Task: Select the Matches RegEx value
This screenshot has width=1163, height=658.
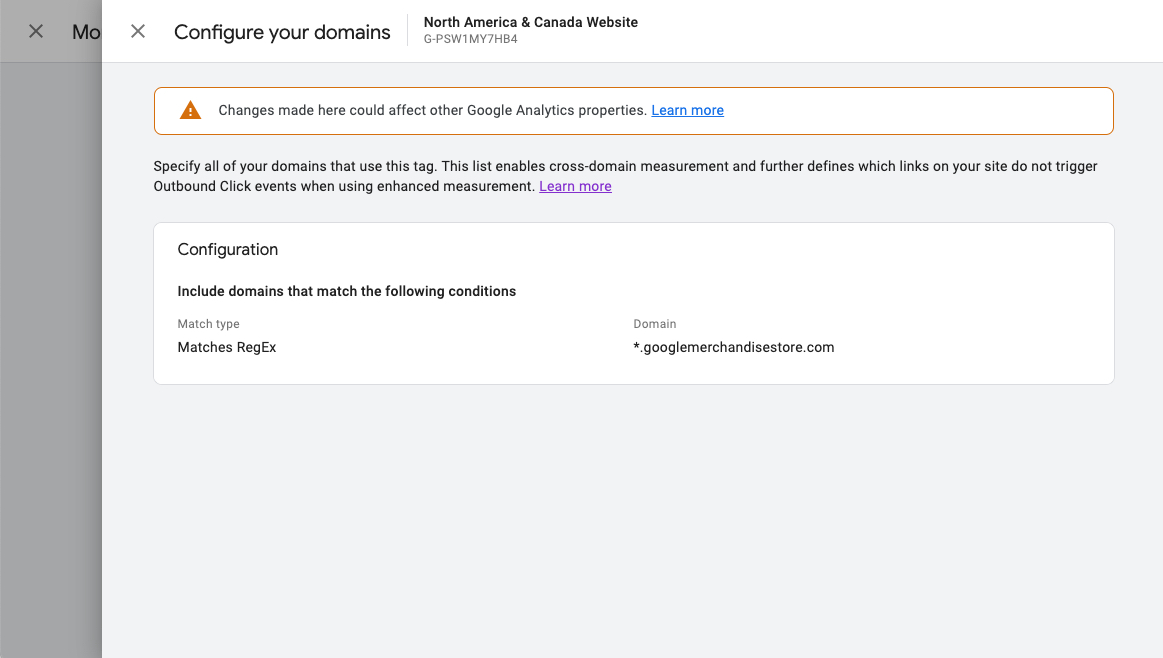Action: [x=227, y=347]
